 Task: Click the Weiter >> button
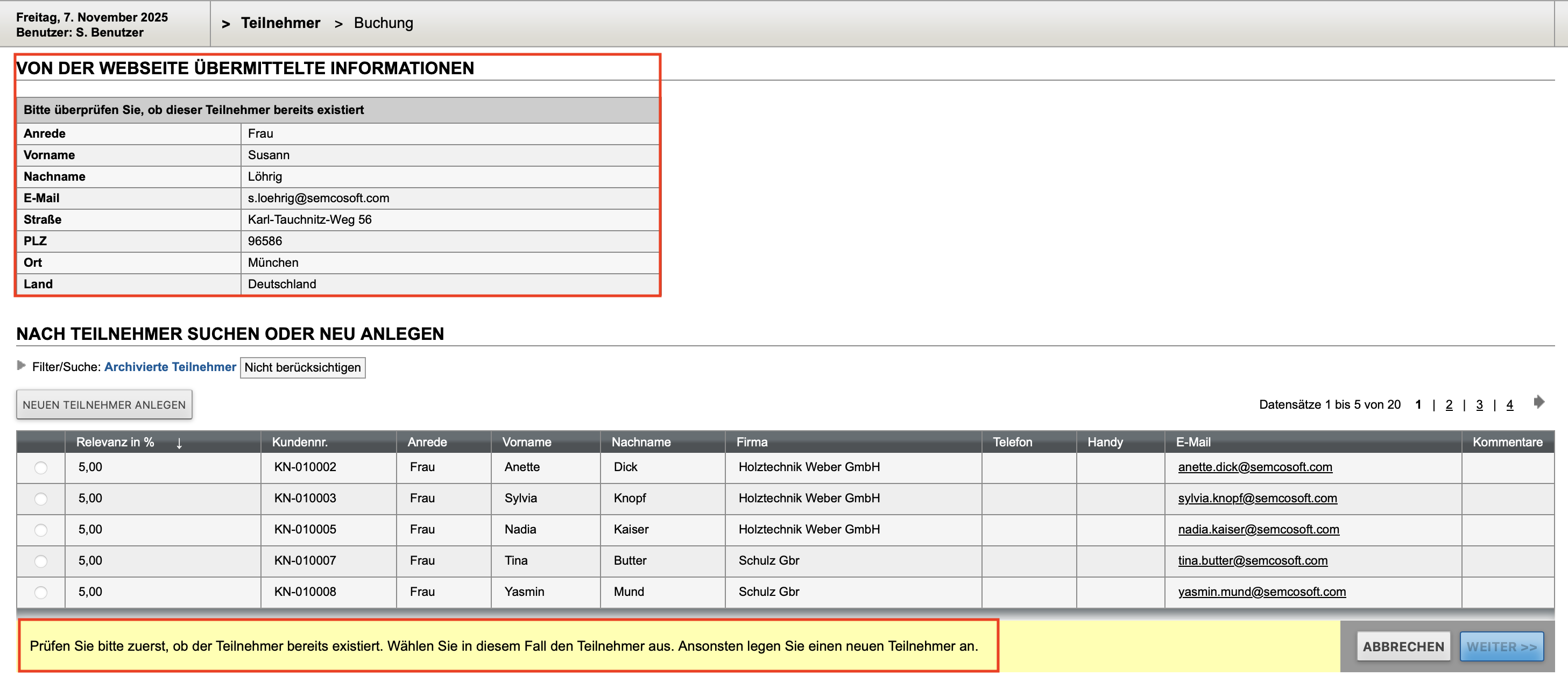coord(1501,646)
